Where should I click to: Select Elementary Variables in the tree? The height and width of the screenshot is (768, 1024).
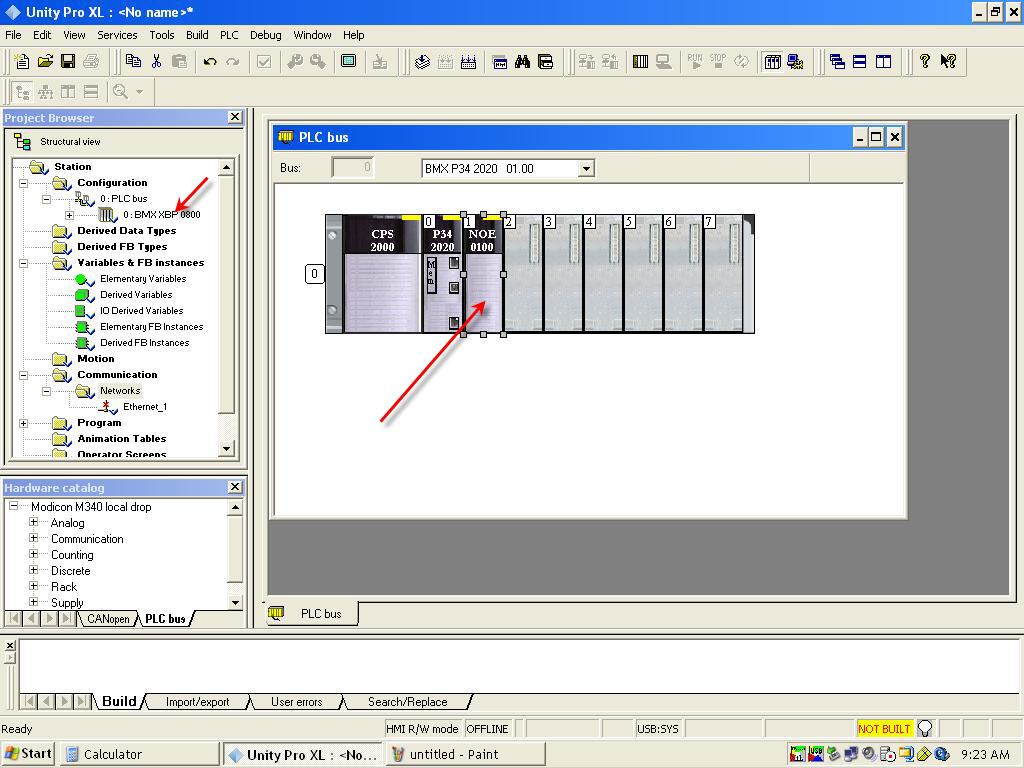pos(143,279)
